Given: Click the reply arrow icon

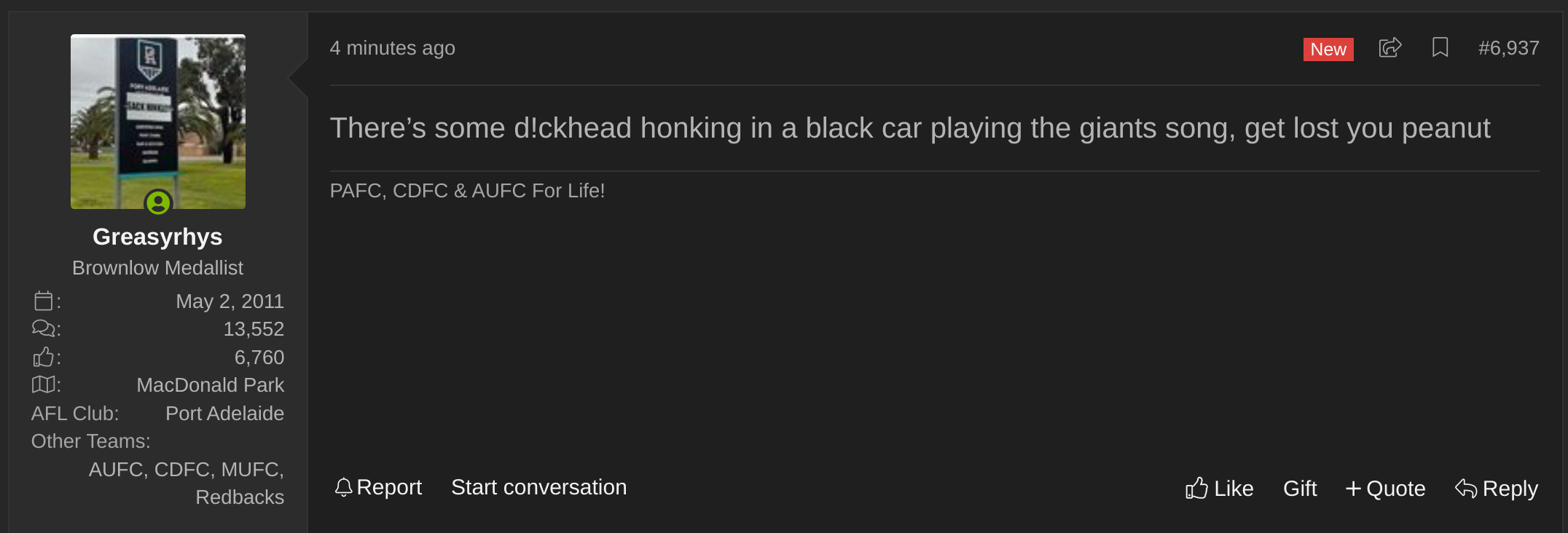Looking at the screenshot, I should click(x=1466, y=489).
